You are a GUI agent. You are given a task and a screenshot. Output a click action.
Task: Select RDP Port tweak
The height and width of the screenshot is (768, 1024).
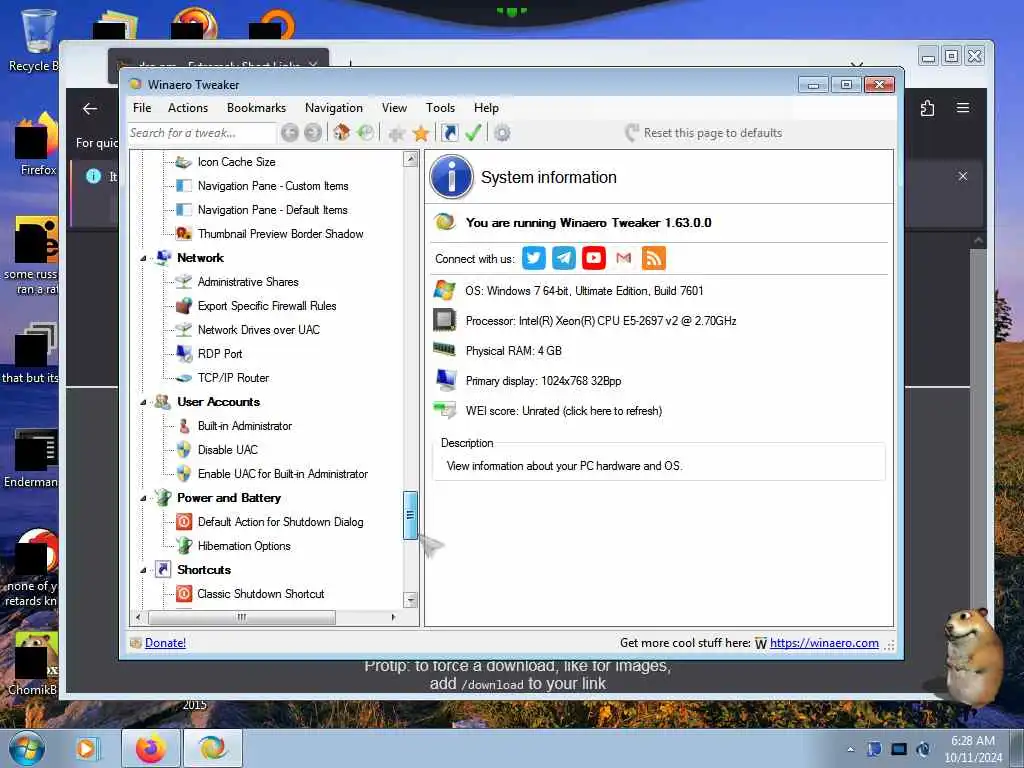220,354
